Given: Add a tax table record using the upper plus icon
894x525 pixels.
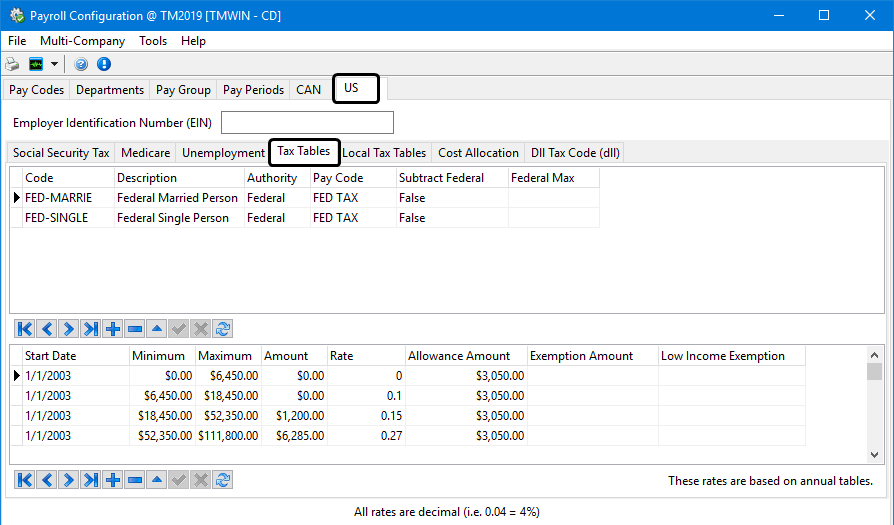Looking at the screenshot, I should click(x=113, y=329).
